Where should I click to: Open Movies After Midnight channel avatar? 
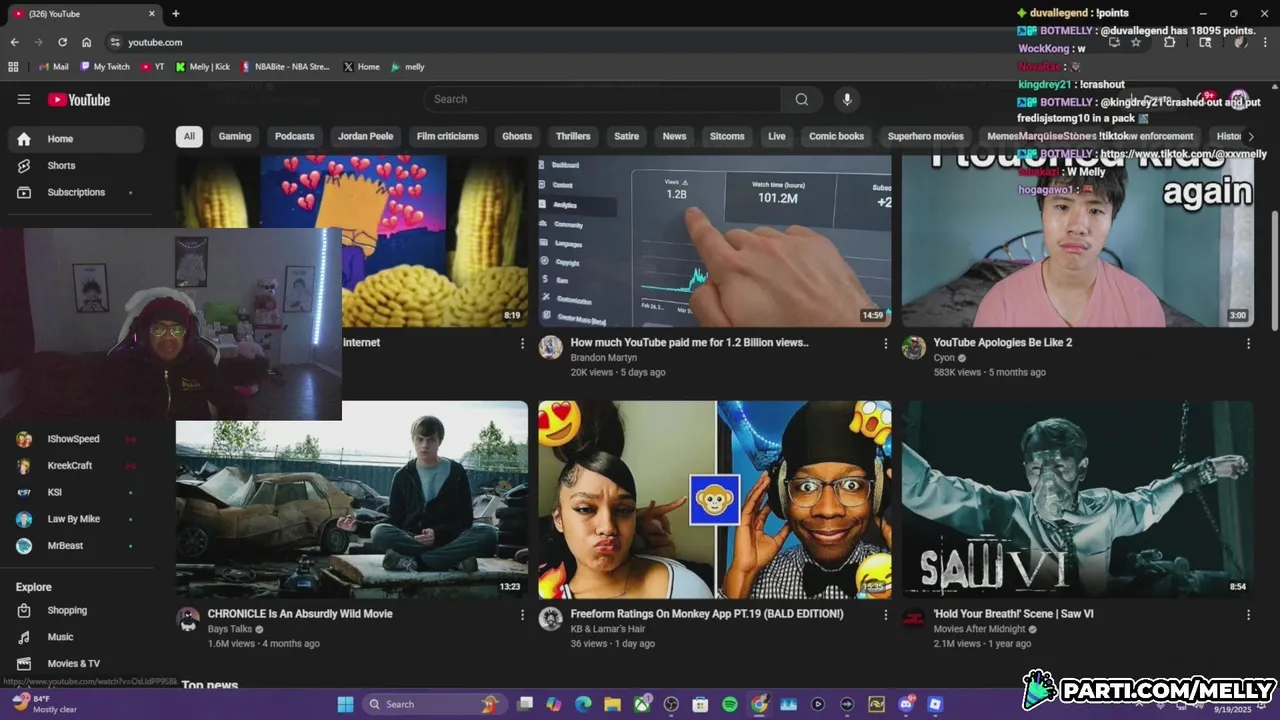click(x=913, y=619)
